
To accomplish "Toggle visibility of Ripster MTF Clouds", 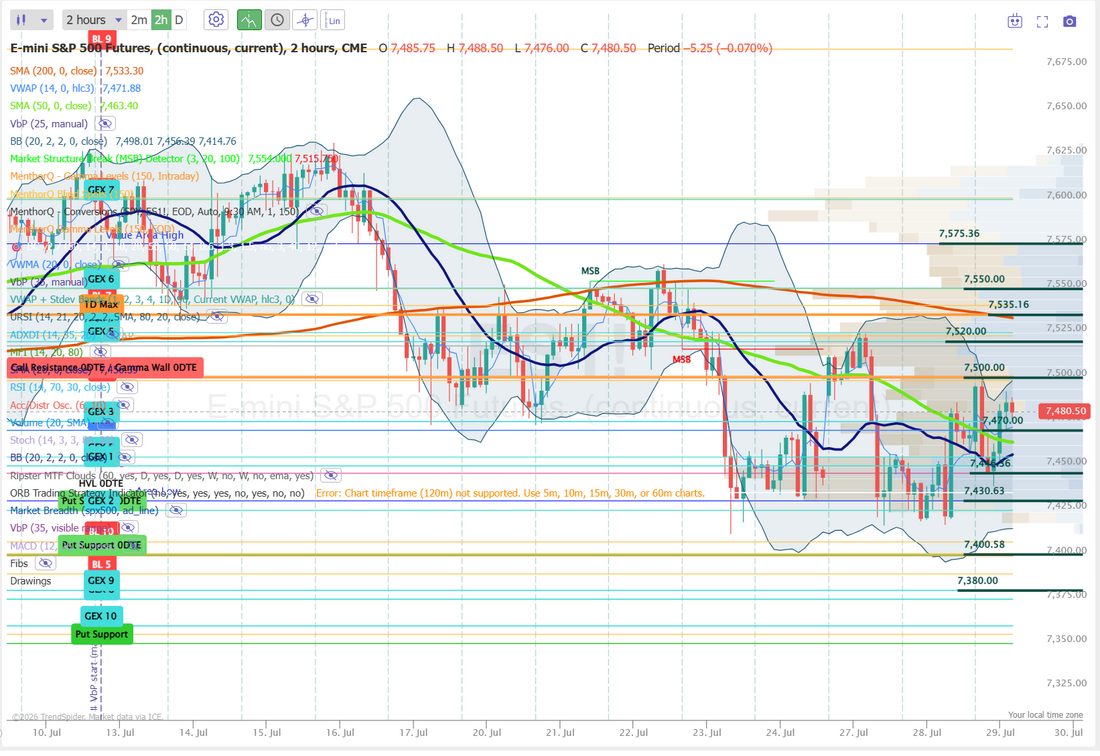I will 330,475.
